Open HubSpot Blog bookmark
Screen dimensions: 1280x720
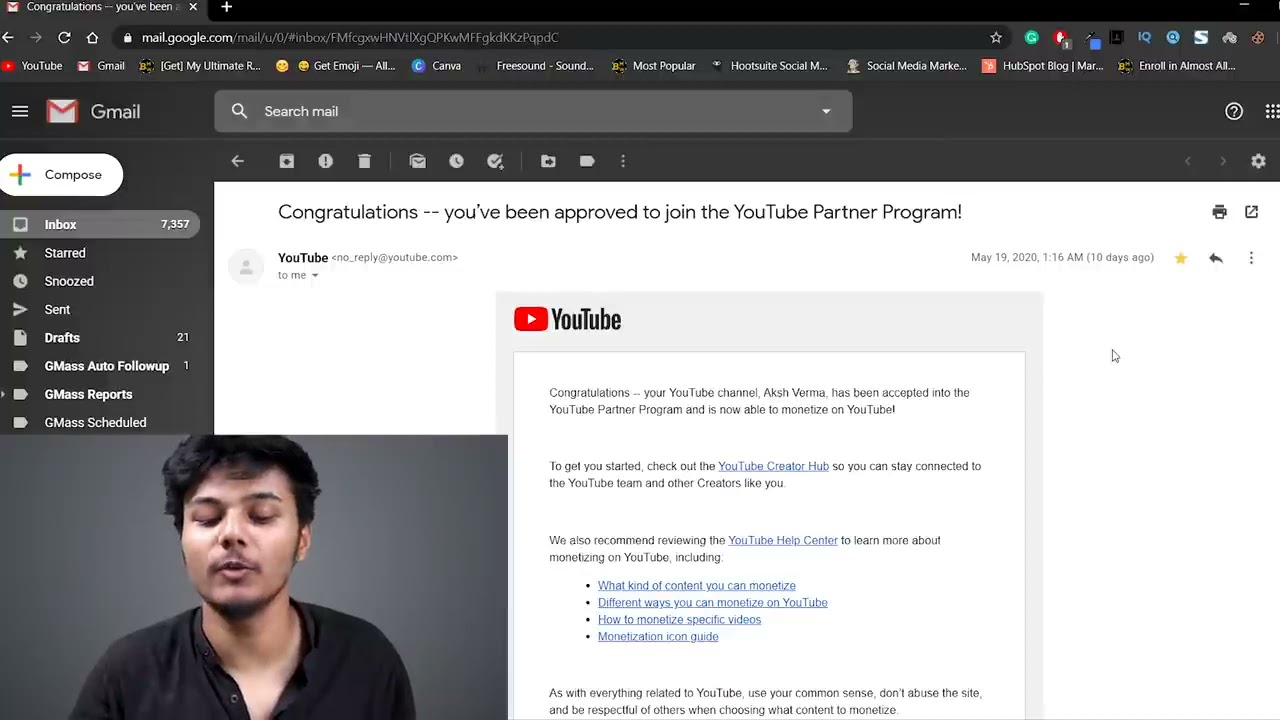1042,66
